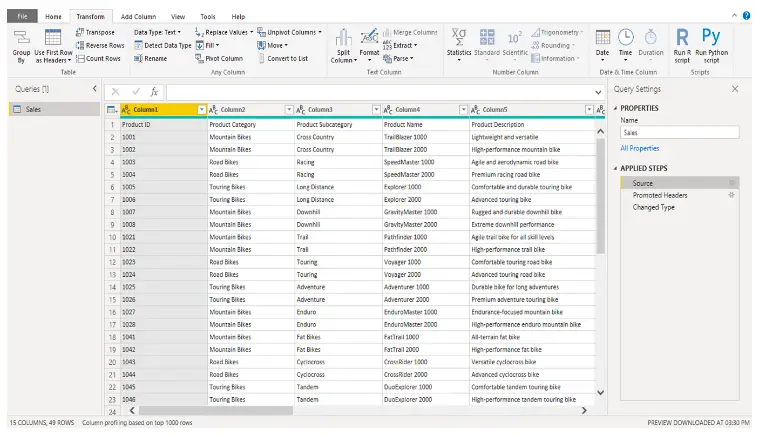Viewport: 759px width, 436px height.
Task: Select the Changed Type applied step
Action: coord(653,207)
